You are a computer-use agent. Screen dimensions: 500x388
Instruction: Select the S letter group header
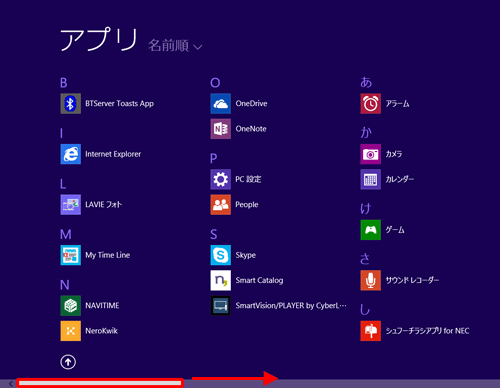(x=214, y=234)
